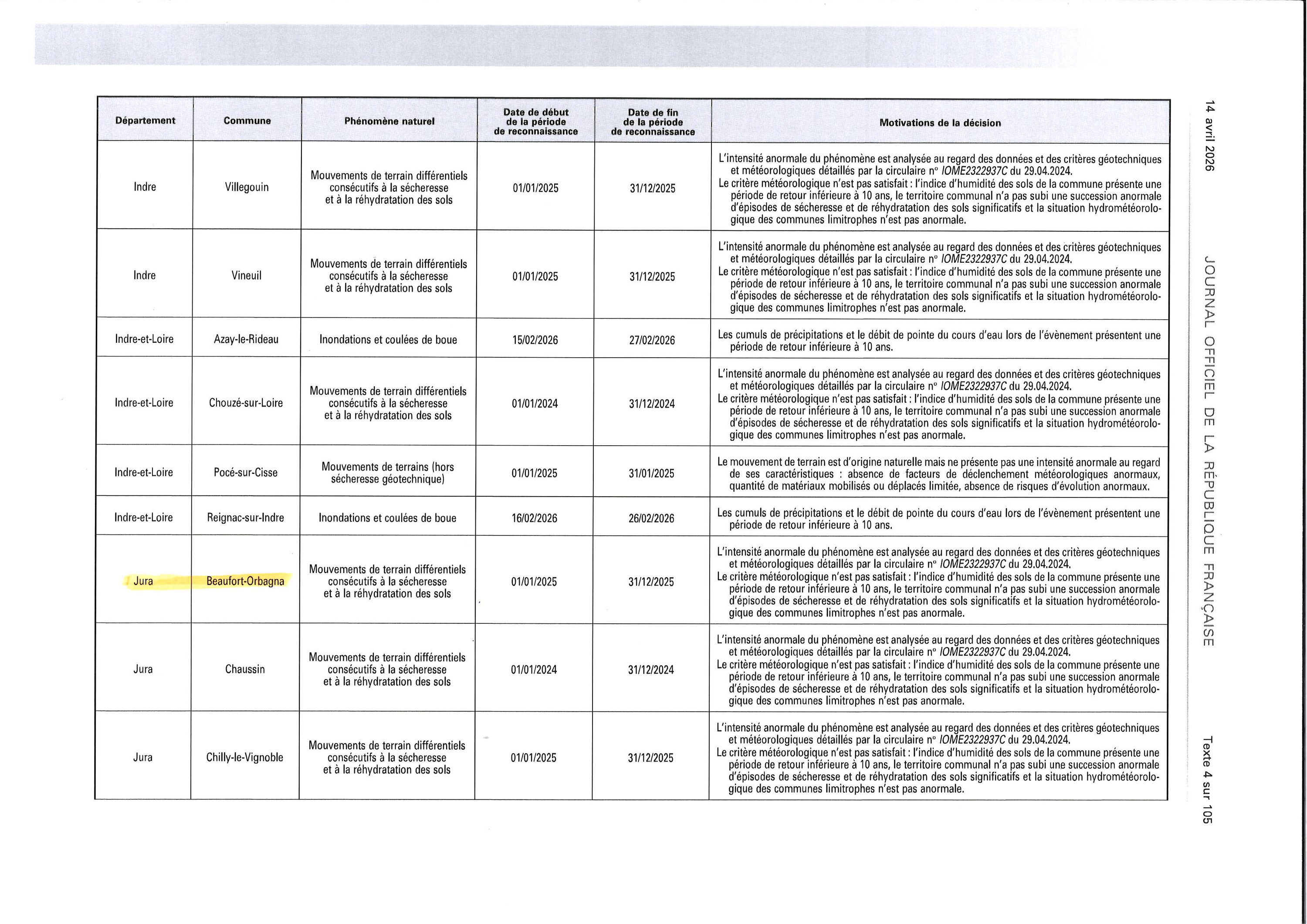Click the Chouzé-sur-Loire commune cell
The width and height of the screenshot is (1307, 924).
pyautogui.click(x=245, y=403)
